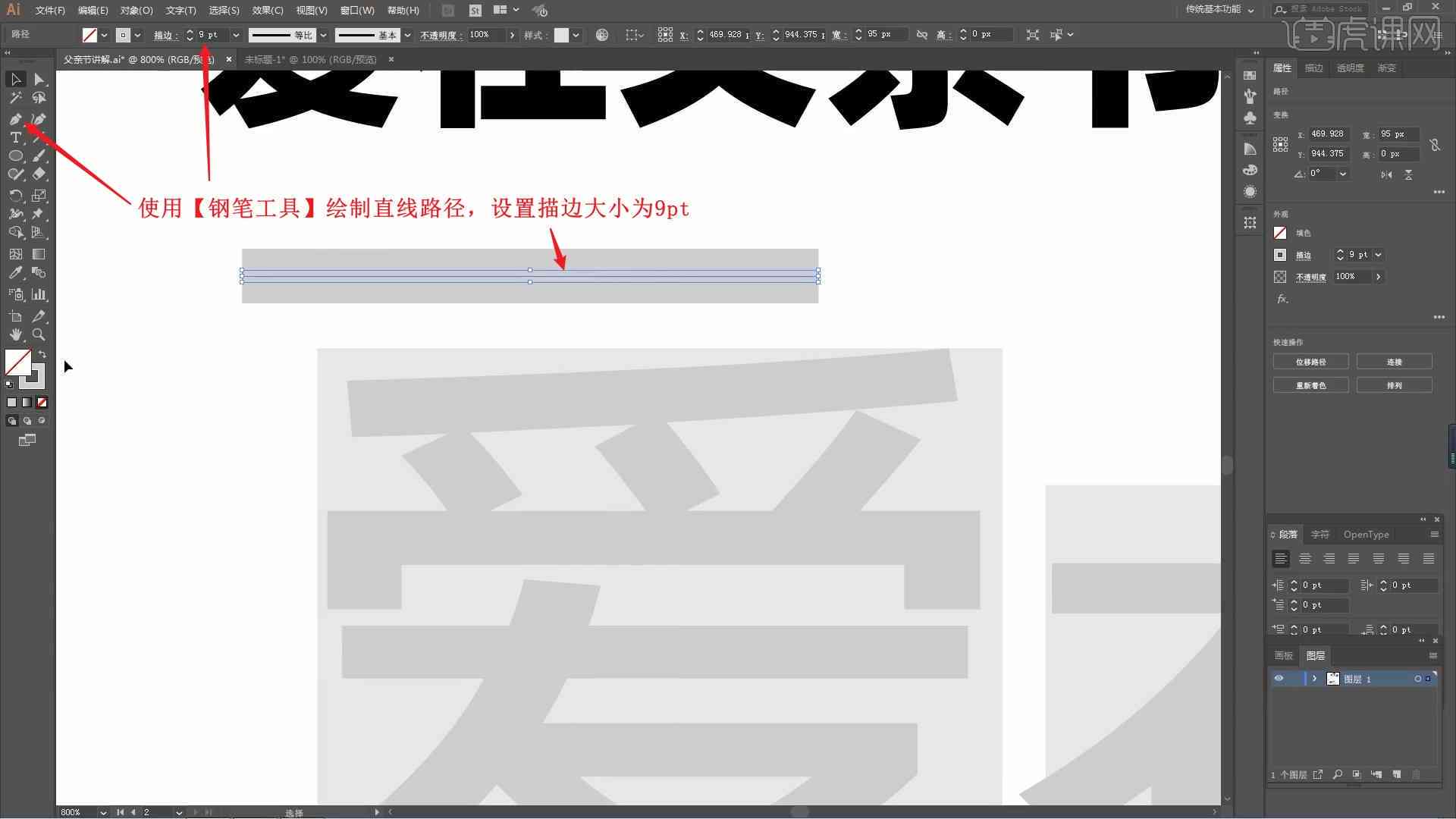The image size is (1456, 819).
Task: Open the 效果 menu
Action: pos(262,10)
